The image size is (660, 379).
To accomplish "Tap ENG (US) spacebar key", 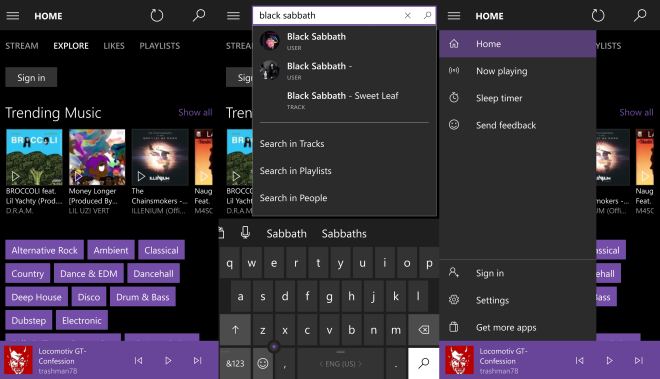I will tap(340, 363).
